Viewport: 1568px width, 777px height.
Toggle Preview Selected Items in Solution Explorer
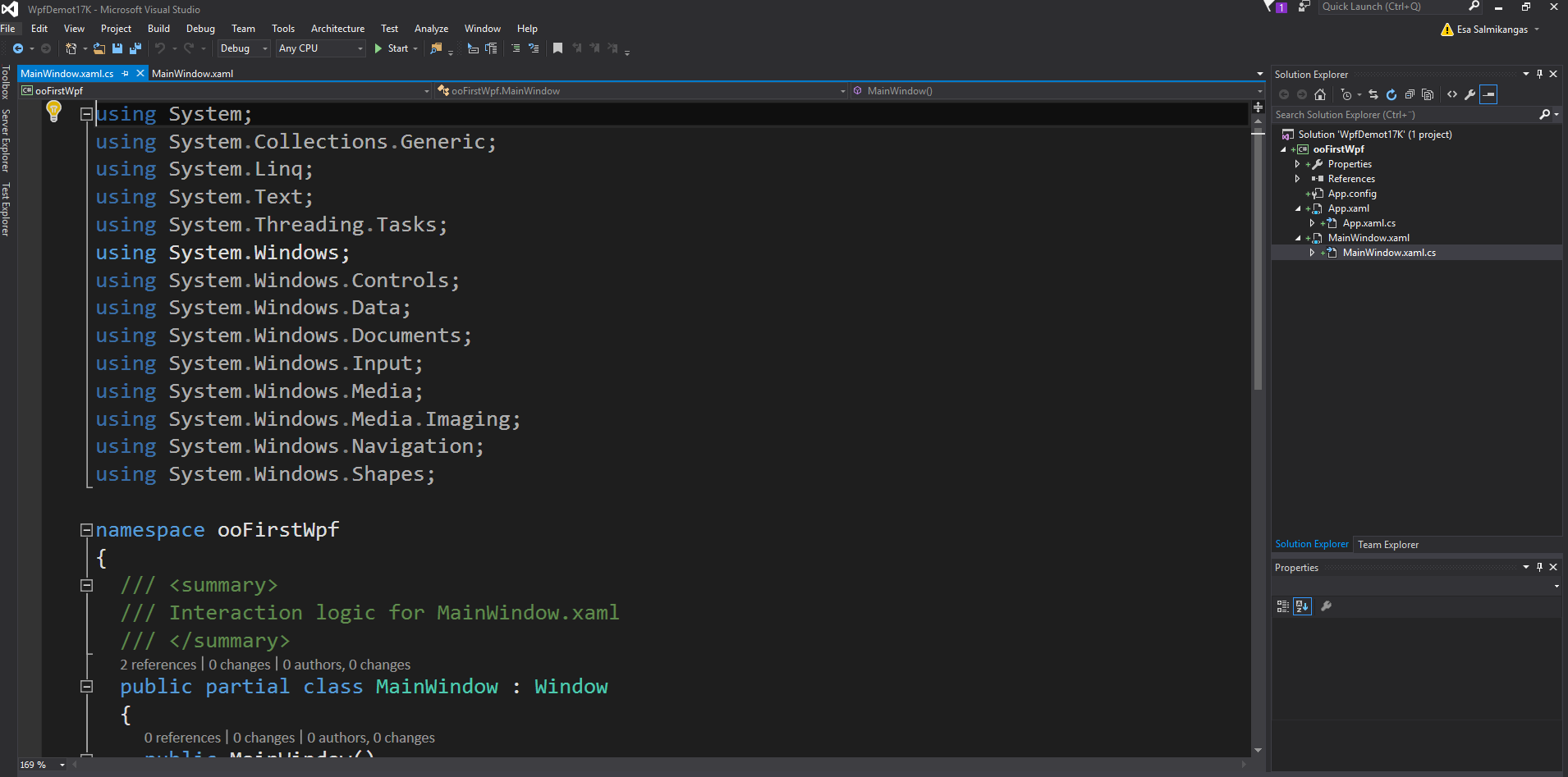1489,94
